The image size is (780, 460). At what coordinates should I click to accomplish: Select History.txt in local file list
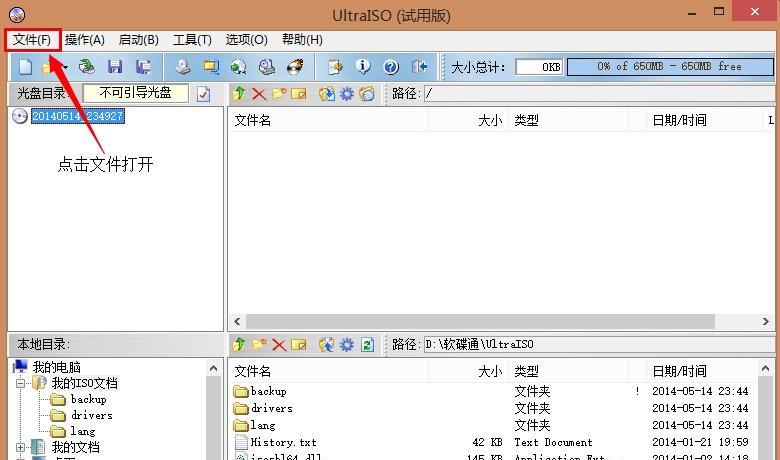(284, 442)
